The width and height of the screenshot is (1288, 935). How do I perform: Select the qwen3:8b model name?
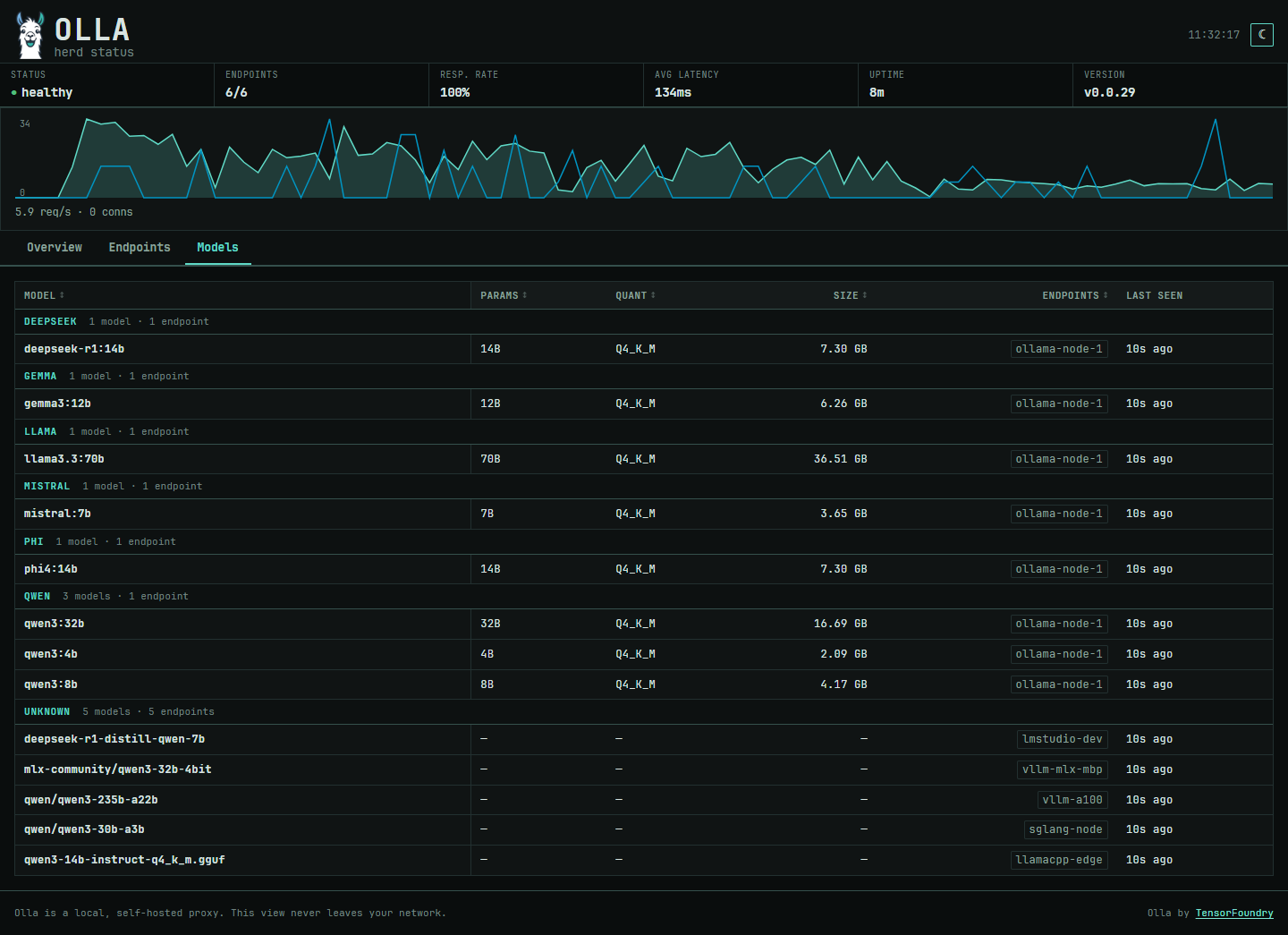click(51, 684)
